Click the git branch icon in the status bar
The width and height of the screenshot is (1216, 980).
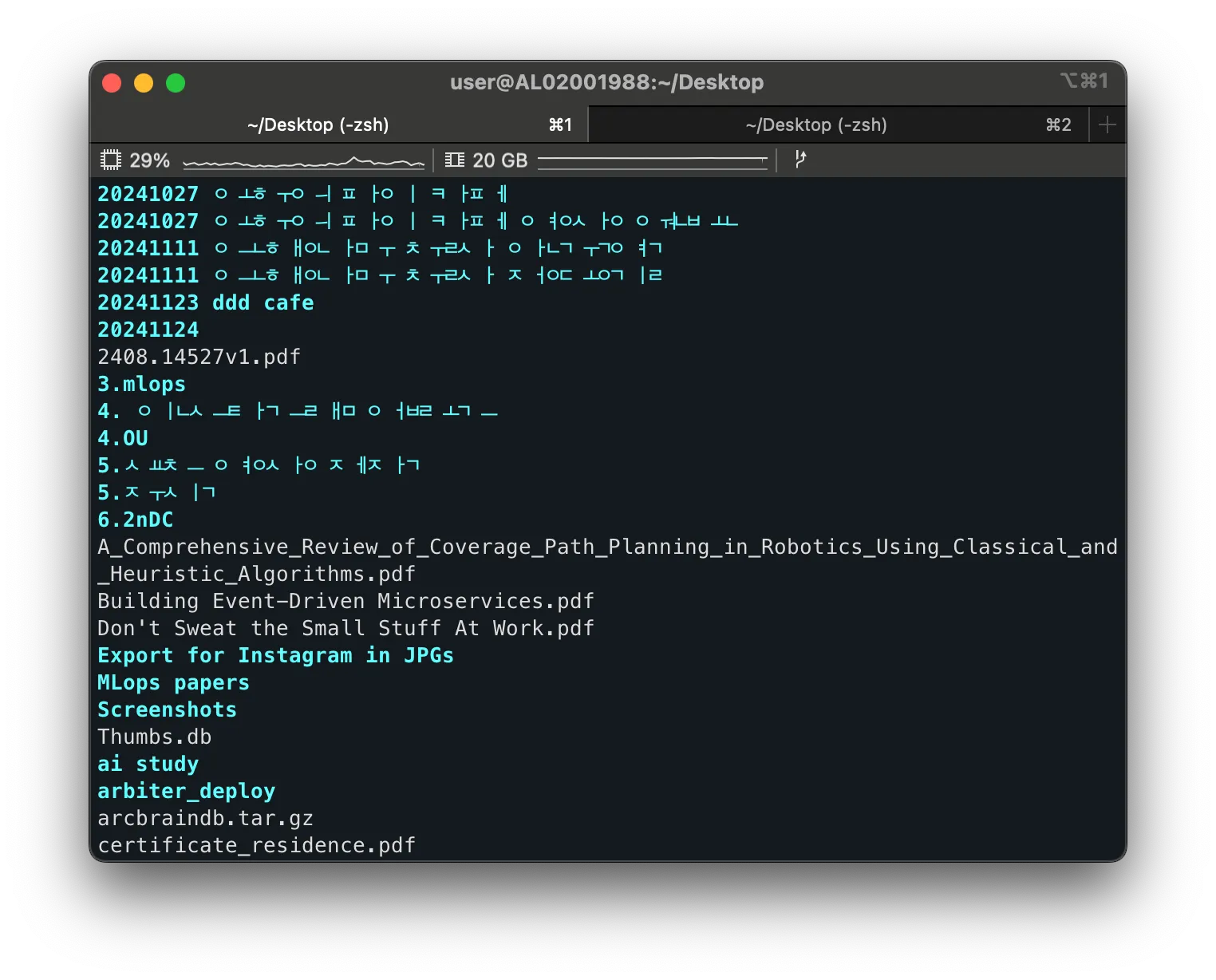pos(800,160)
